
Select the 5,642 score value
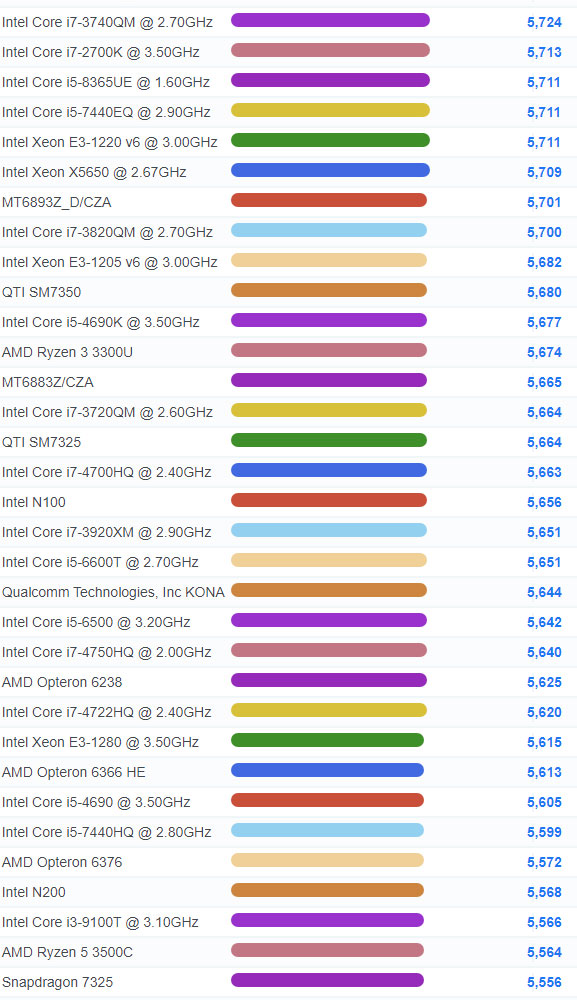click(544, 622)
